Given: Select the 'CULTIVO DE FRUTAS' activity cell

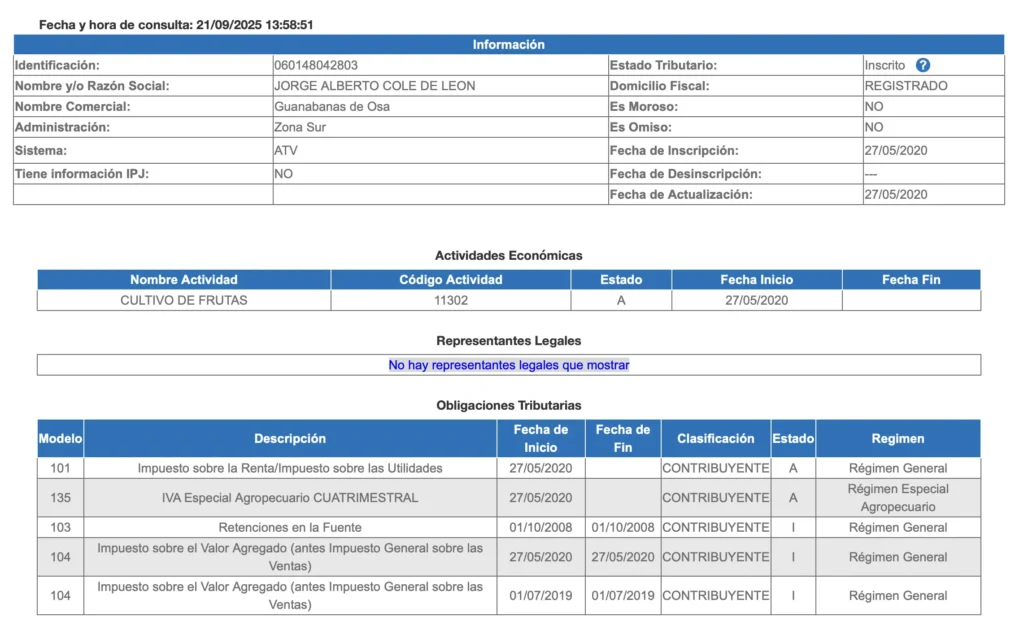Looking at the screenshot, I should pyautogui.click(x=184, y=300).
